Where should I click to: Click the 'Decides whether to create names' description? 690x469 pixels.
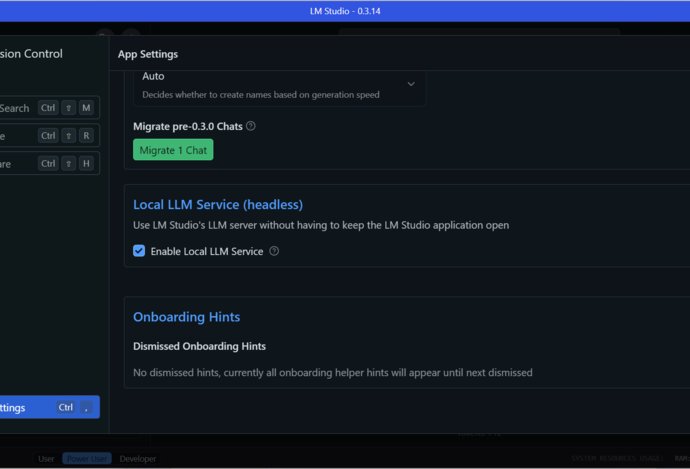(x=261, y=95)
